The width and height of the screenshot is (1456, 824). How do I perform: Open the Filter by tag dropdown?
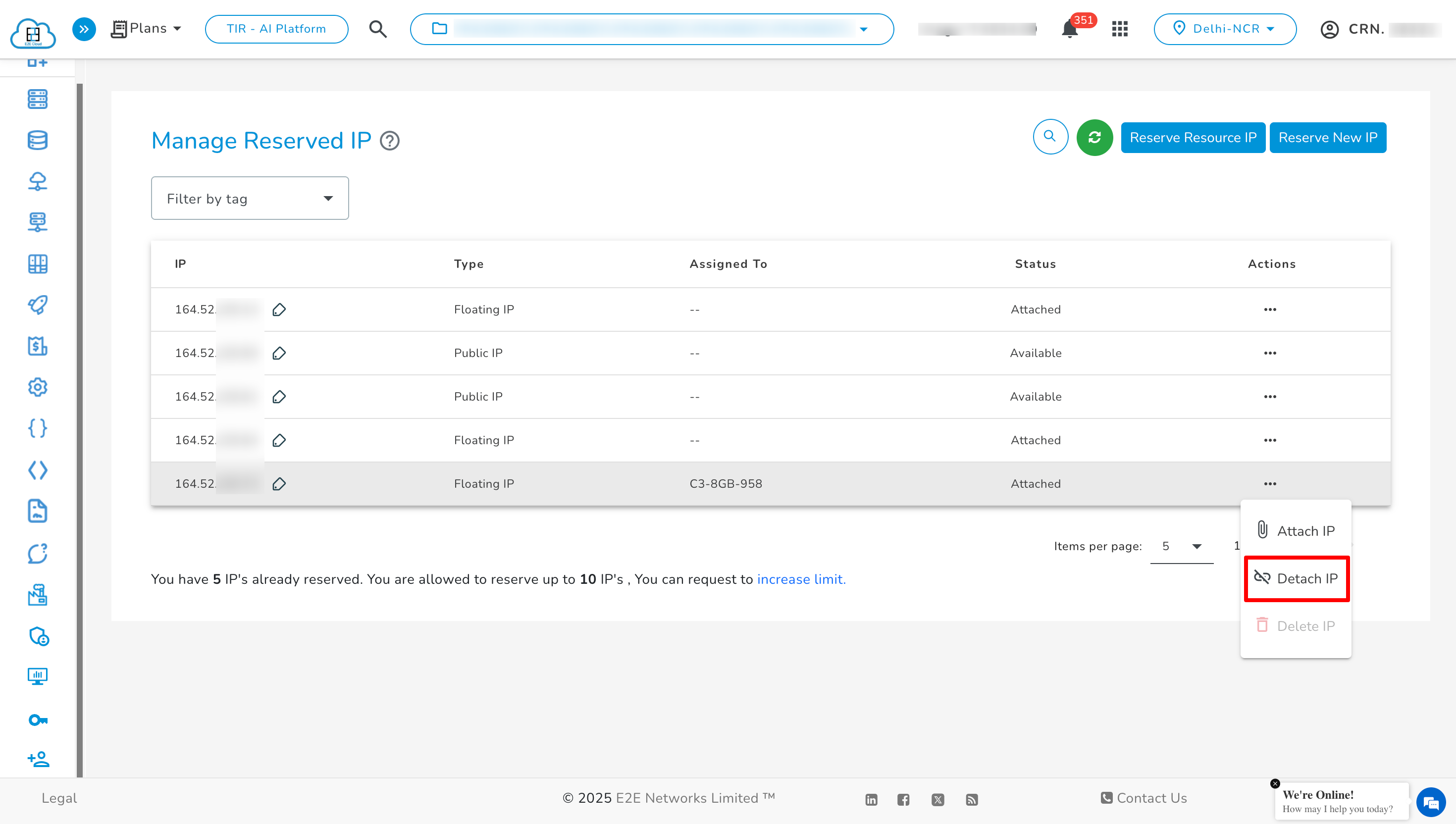coord(250,199)
